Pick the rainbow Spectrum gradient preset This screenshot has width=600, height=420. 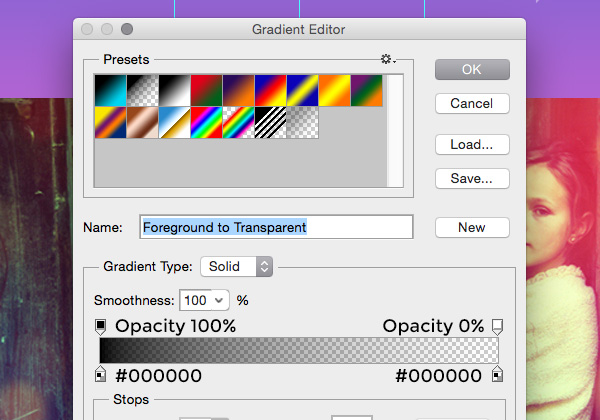[207, 122]
